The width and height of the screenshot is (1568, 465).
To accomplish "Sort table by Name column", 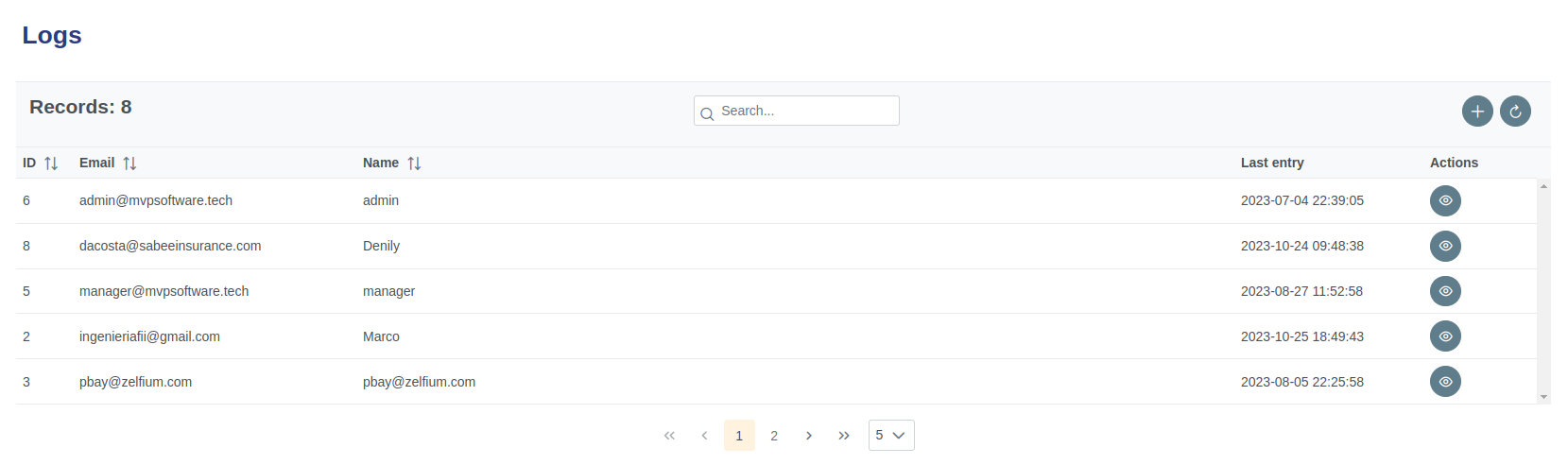I will coord(414,164).
